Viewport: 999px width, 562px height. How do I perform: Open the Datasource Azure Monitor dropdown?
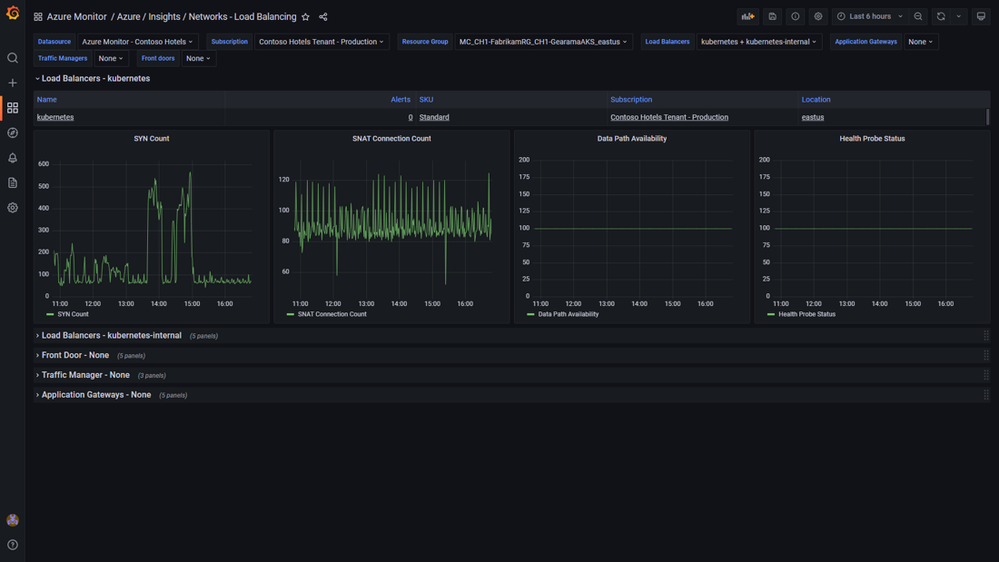[x=137, y=41]
